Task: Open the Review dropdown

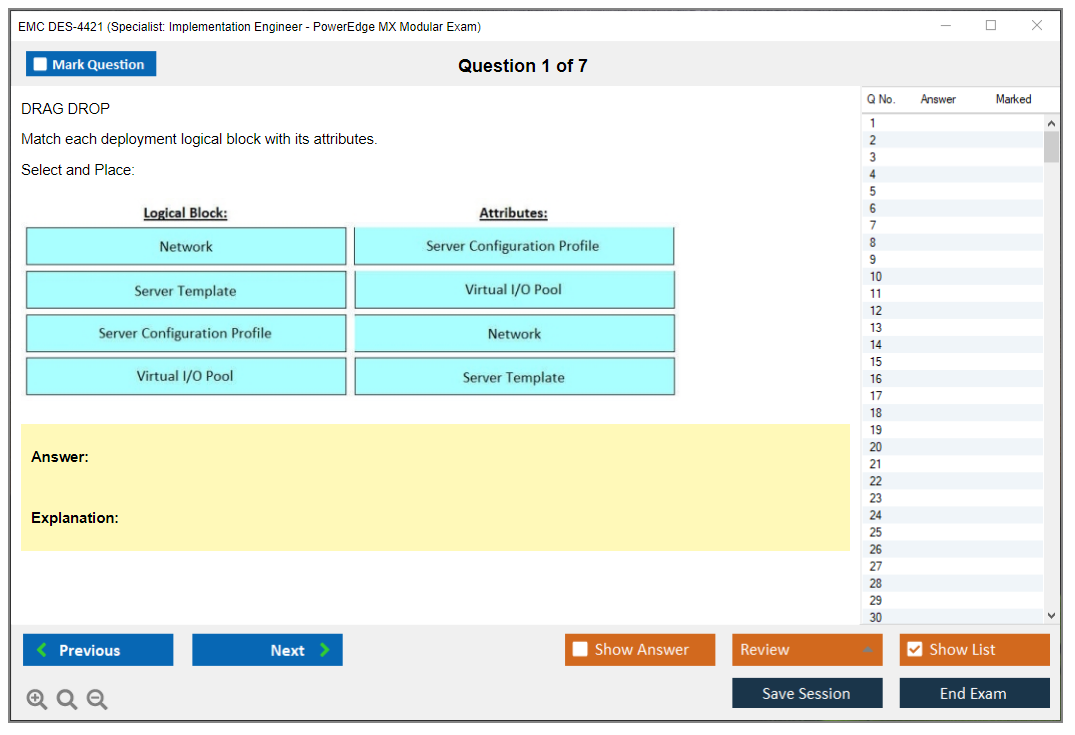Action: click(806, 650)
